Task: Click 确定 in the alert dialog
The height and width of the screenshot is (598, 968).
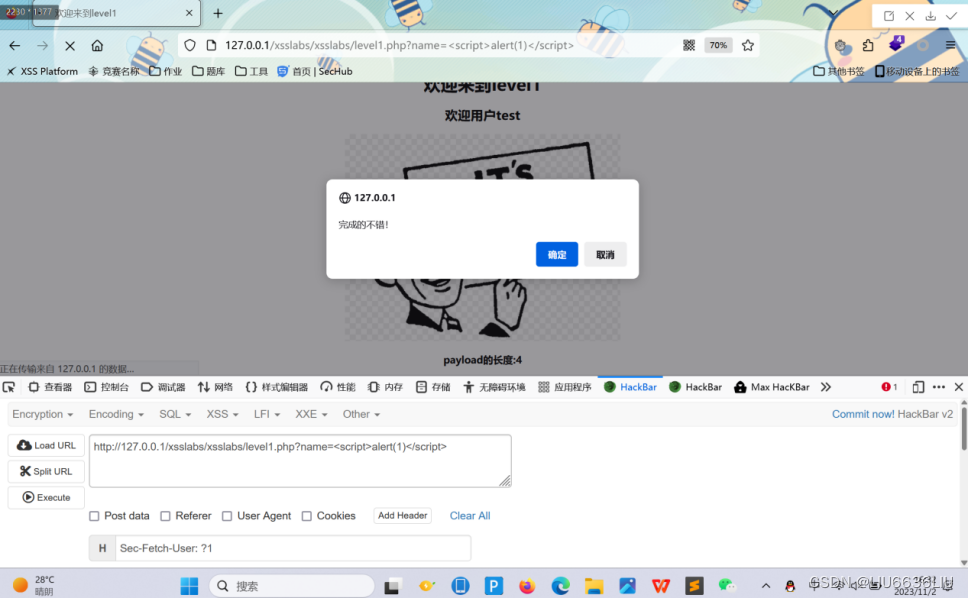Action: (x=557, y=254)
